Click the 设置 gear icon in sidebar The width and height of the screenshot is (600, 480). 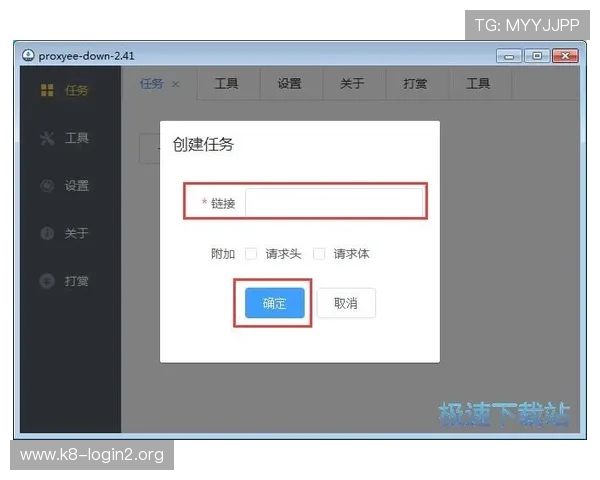click(x=47, y=186)
